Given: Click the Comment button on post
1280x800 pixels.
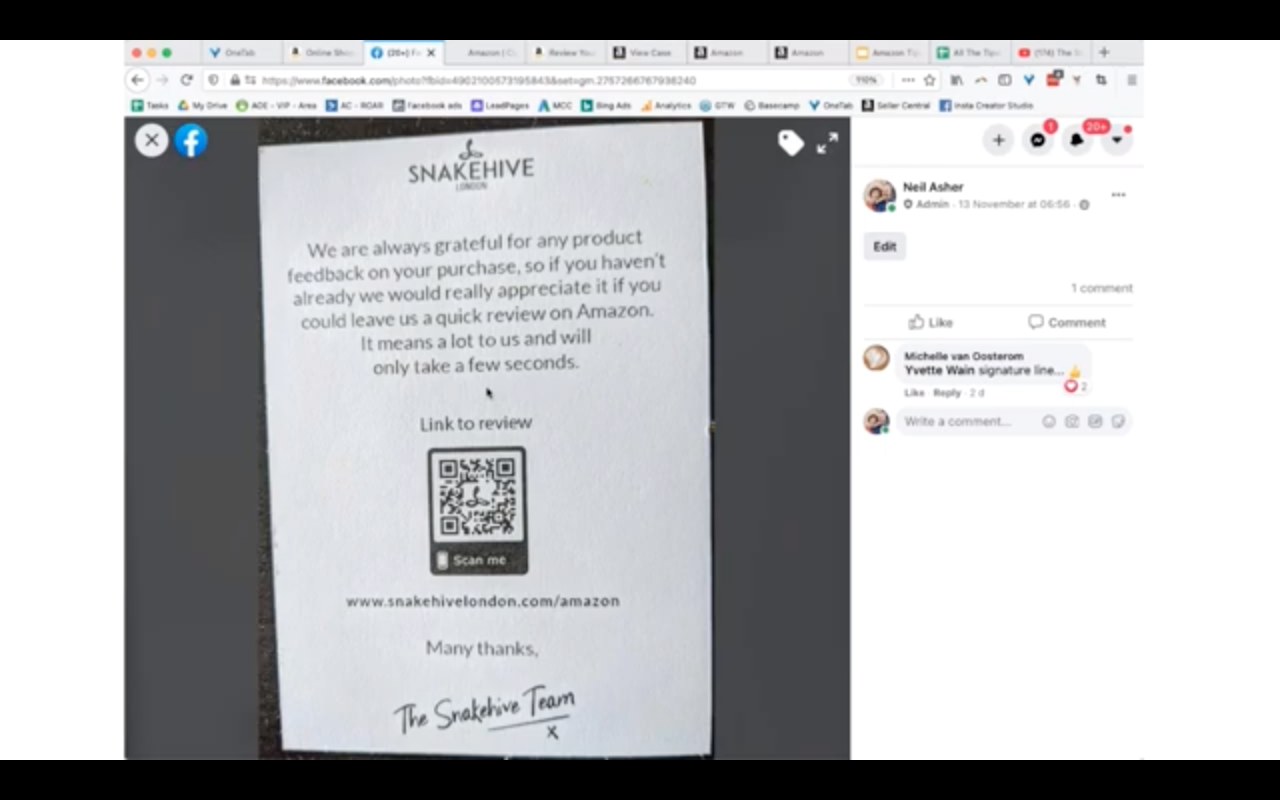Looking at the screenshot, I should point(1066,322).
